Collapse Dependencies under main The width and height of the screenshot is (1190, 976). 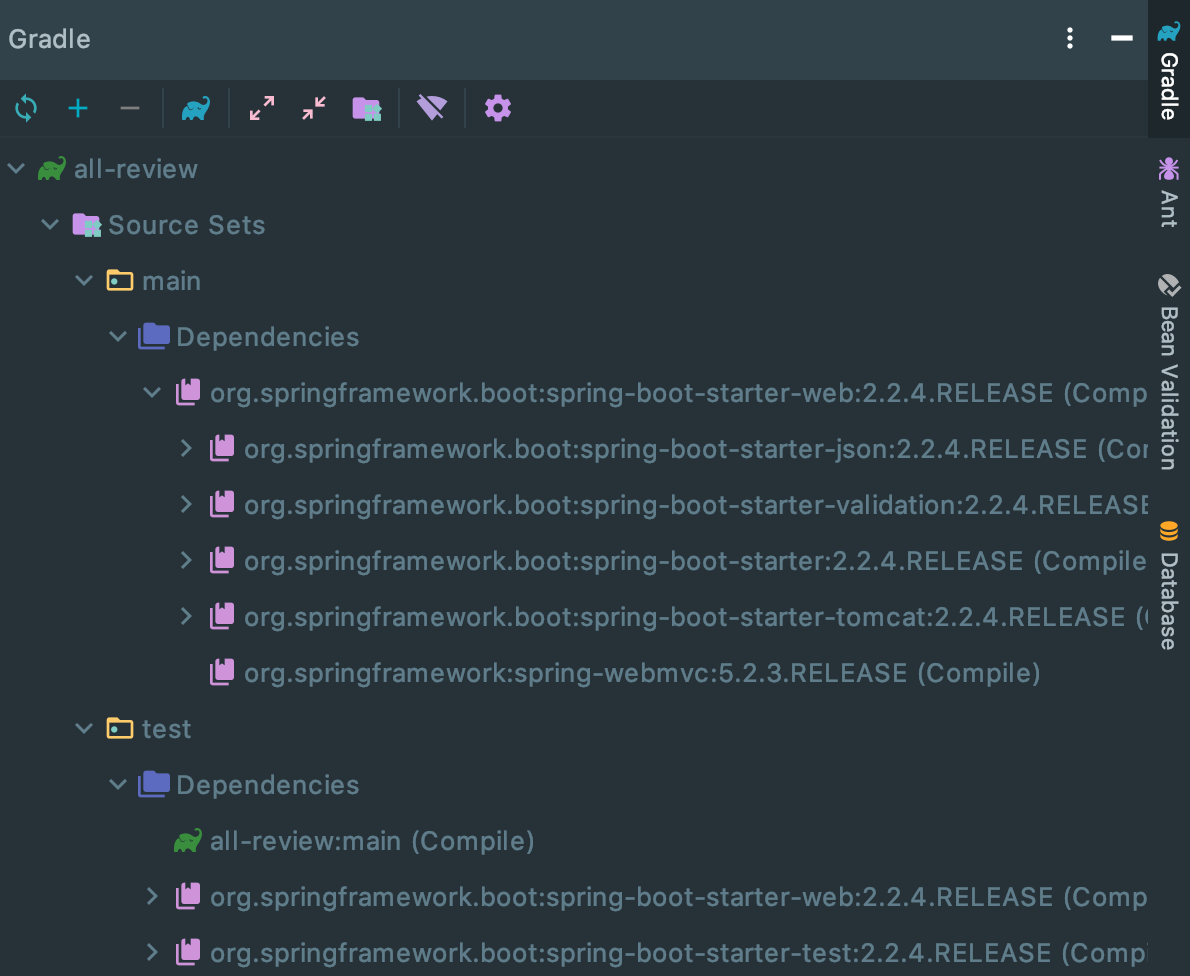click(118, 336)
